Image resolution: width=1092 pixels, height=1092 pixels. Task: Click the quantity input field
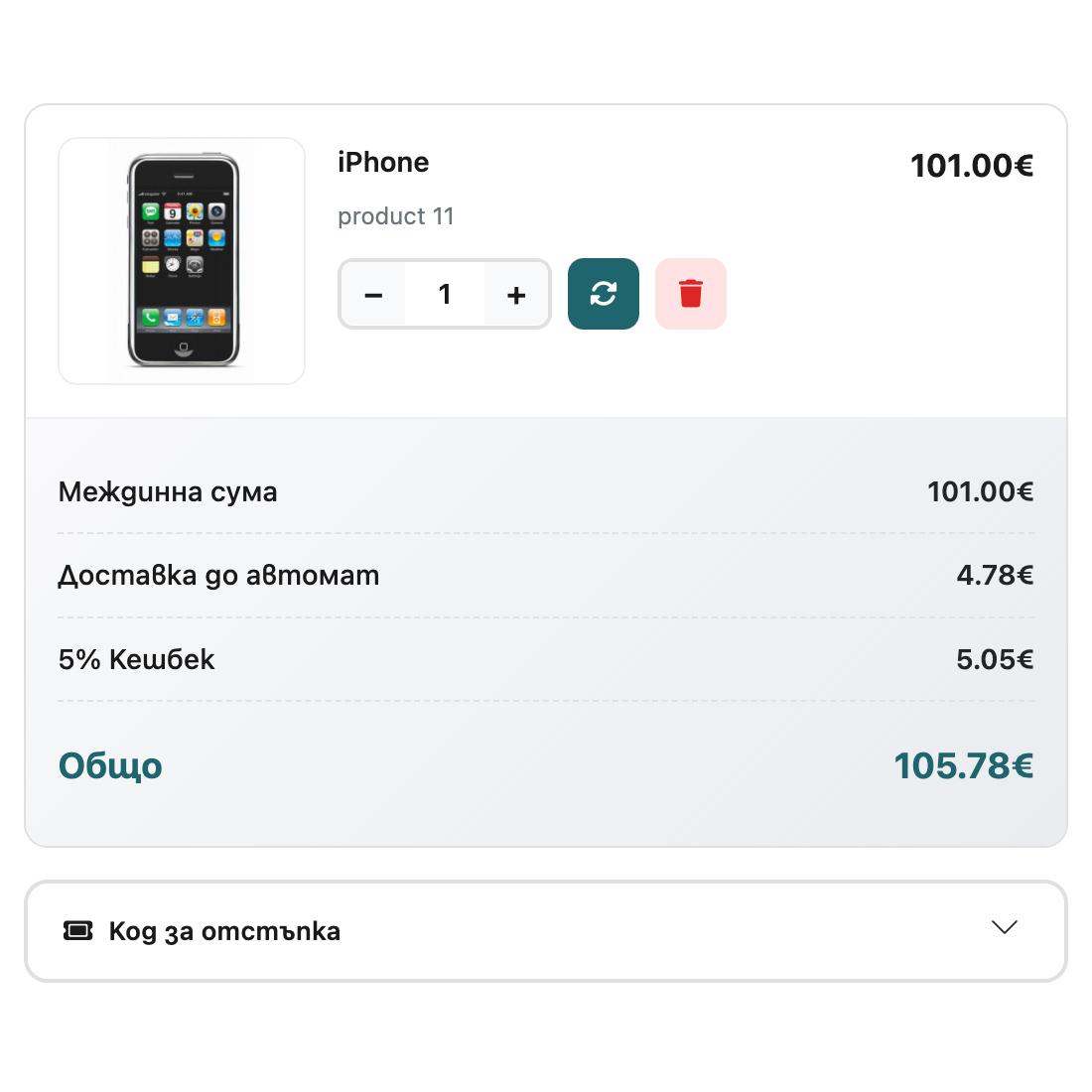[x=445, y=294]
